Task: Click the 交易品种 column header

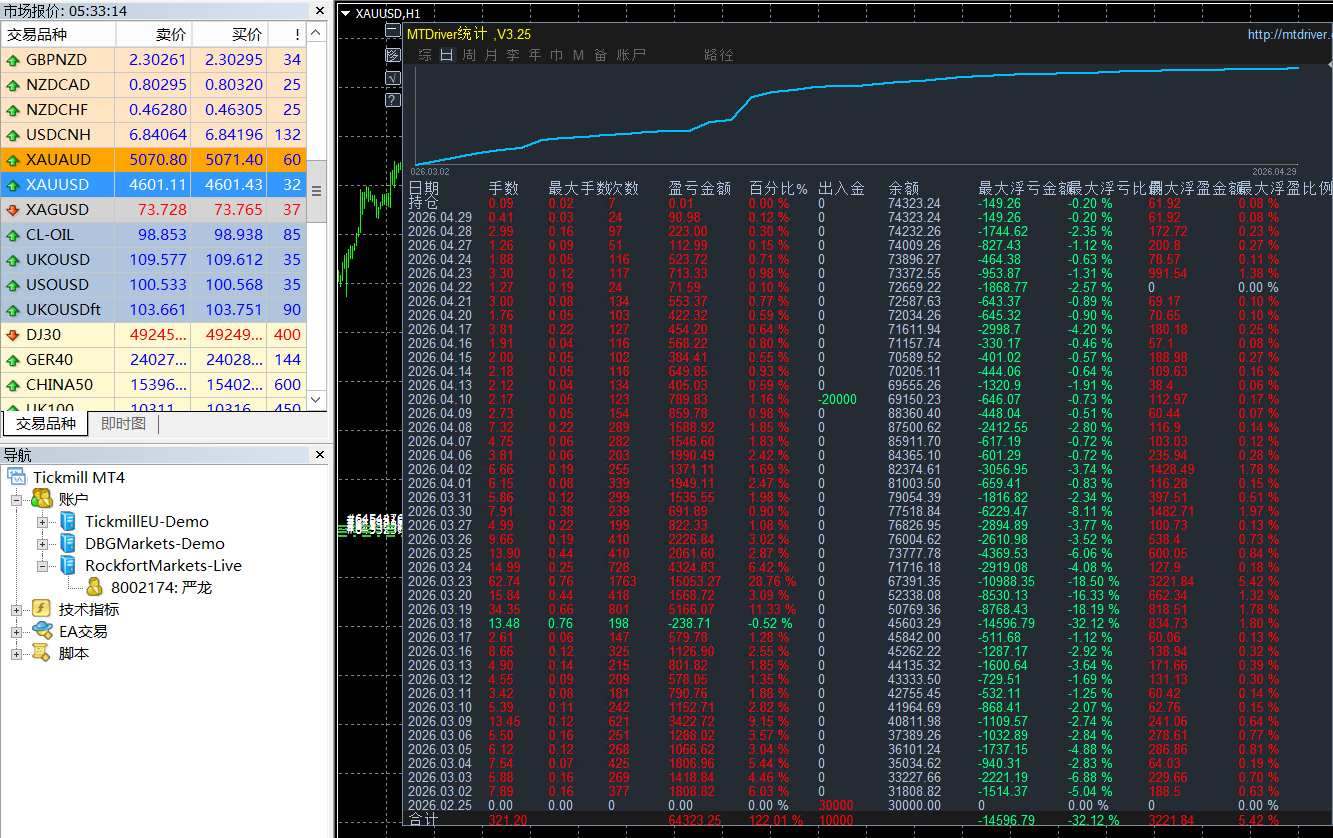Action: (x=58, y=34)
